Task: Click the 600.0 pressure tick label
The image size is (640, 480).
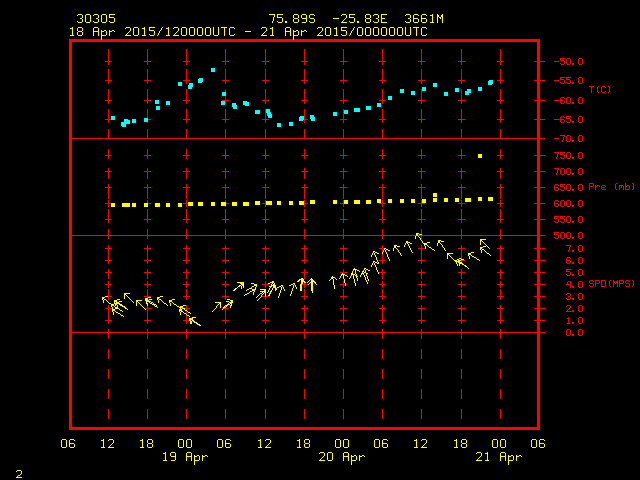Action: [569, 204]
